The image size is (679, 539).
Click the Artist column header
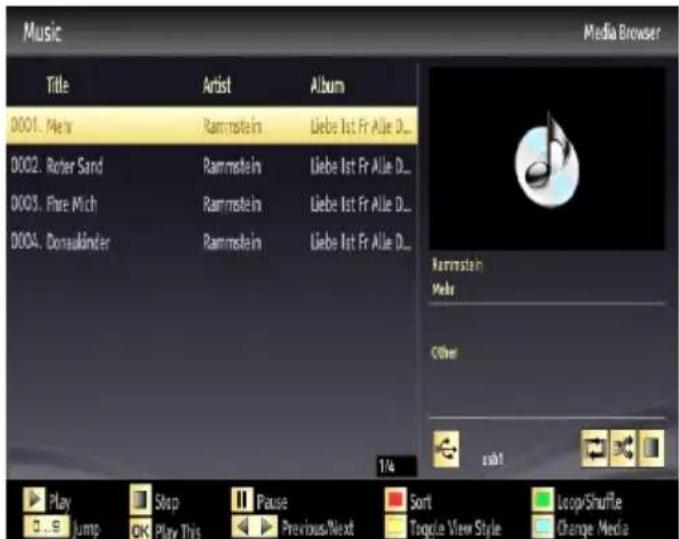tap(217, 85)
